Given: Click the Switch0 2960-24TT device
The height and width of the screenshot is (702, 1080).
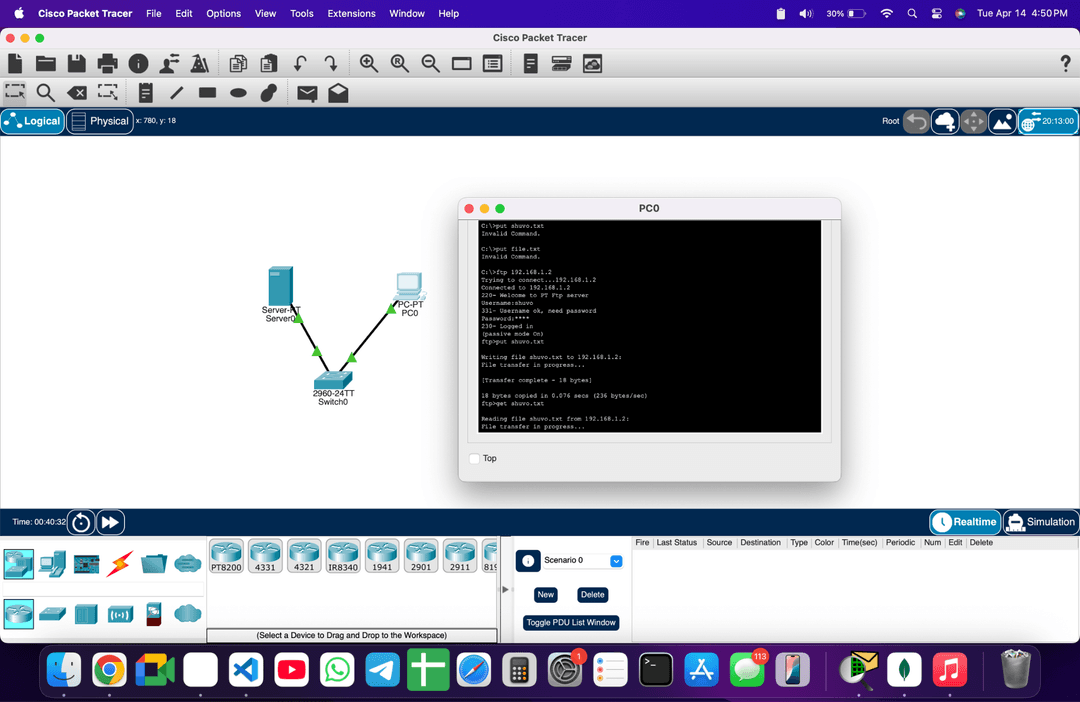Looking at the screenshot, I should (333, 380).
